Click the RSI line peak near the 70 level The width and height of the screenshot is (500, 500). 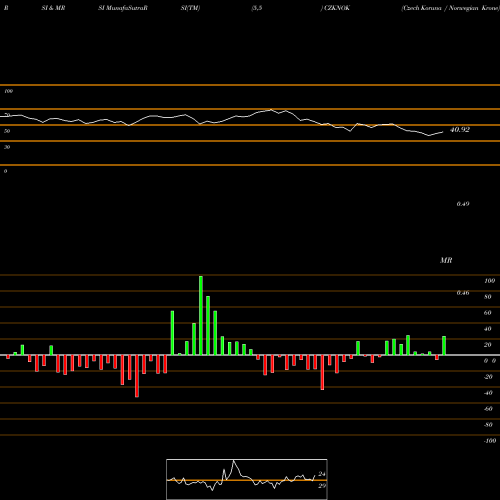(x=271, y=110)
